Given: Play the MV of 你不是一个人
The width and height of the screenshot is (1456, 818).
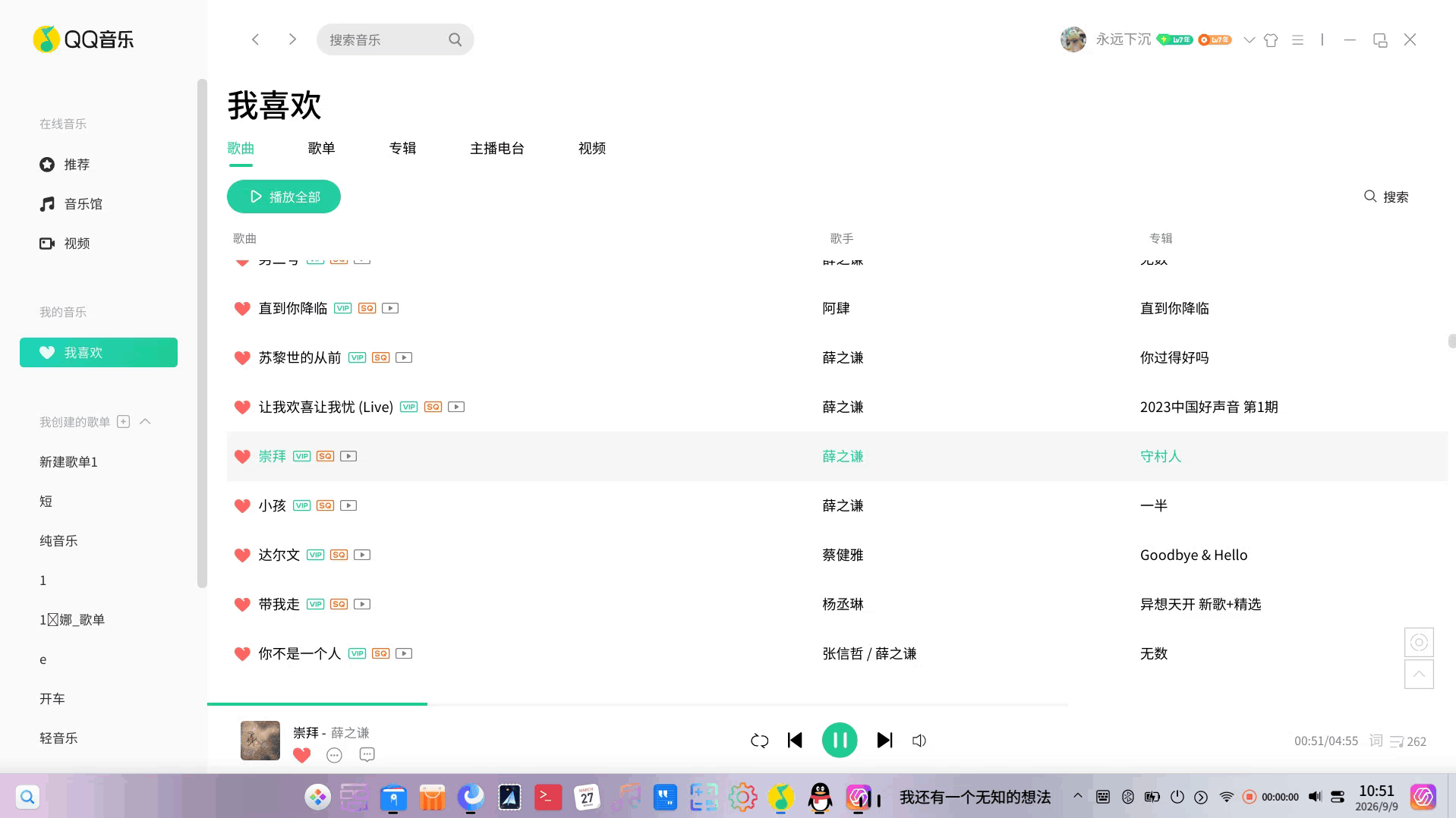Looking at the screenshot, I should 404,653.
